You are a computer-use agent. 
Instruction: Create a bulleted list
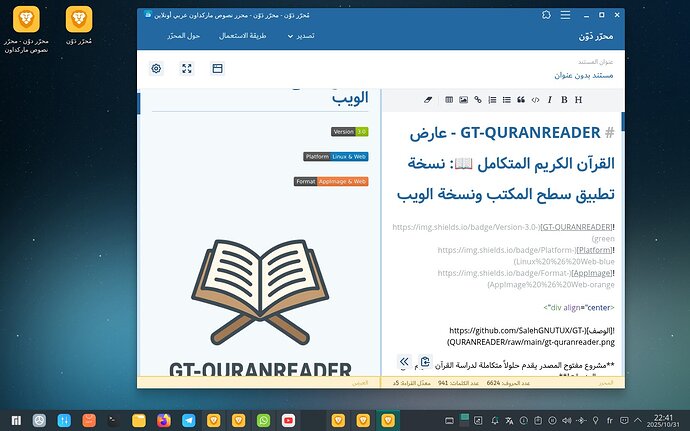[507, 100]
